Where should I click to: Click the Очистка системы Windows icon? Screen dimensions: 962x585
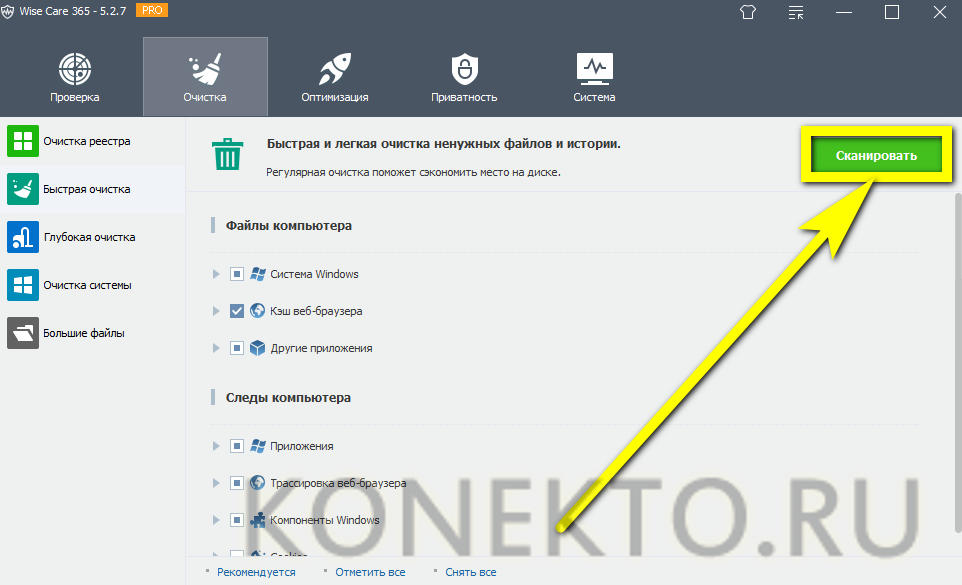pyautogui.click(x=23, y=285)
